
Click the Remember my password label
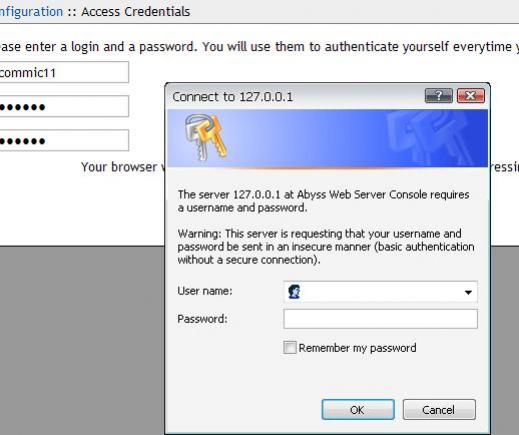pyautogui.click(x=357, y=348)
